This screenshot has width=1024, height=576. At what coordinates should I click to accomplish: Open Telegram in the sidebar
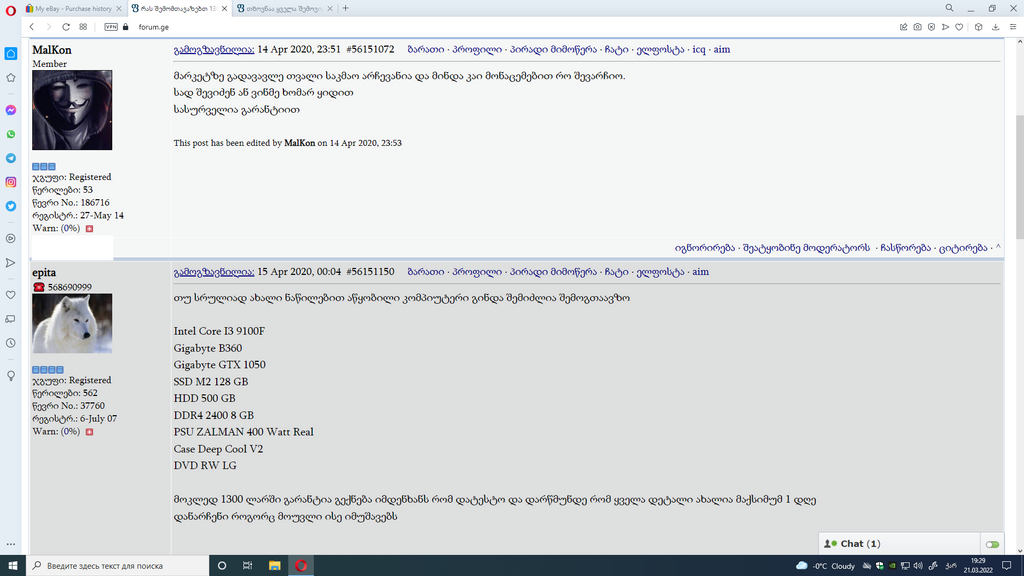(11, 158)
